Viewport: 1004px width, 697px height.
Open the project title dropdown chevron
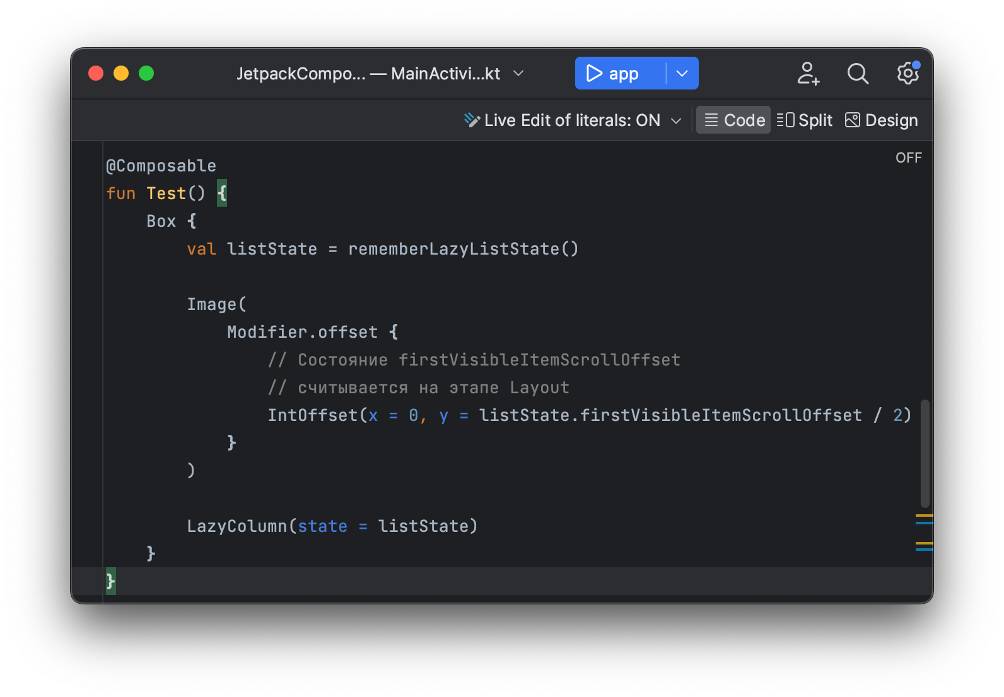pos(518,73)
